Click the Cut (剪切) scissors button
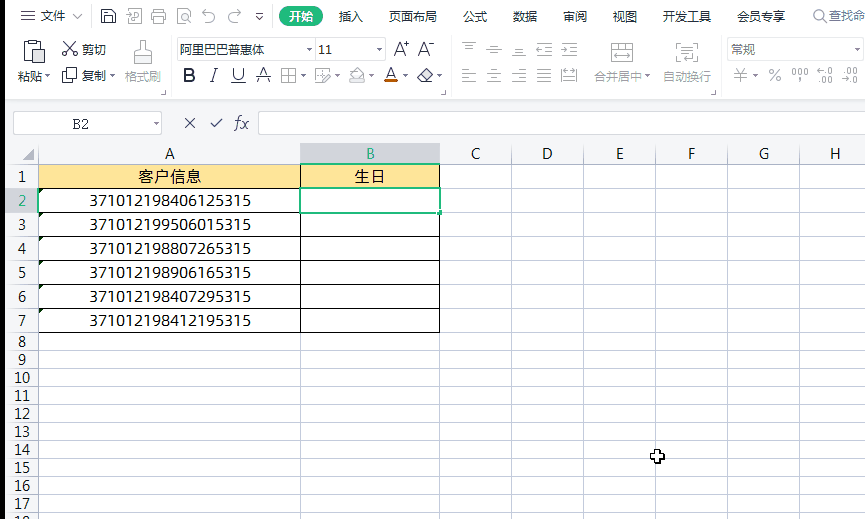The height and width of the screenshot is (519, 865). pos(83,49)
